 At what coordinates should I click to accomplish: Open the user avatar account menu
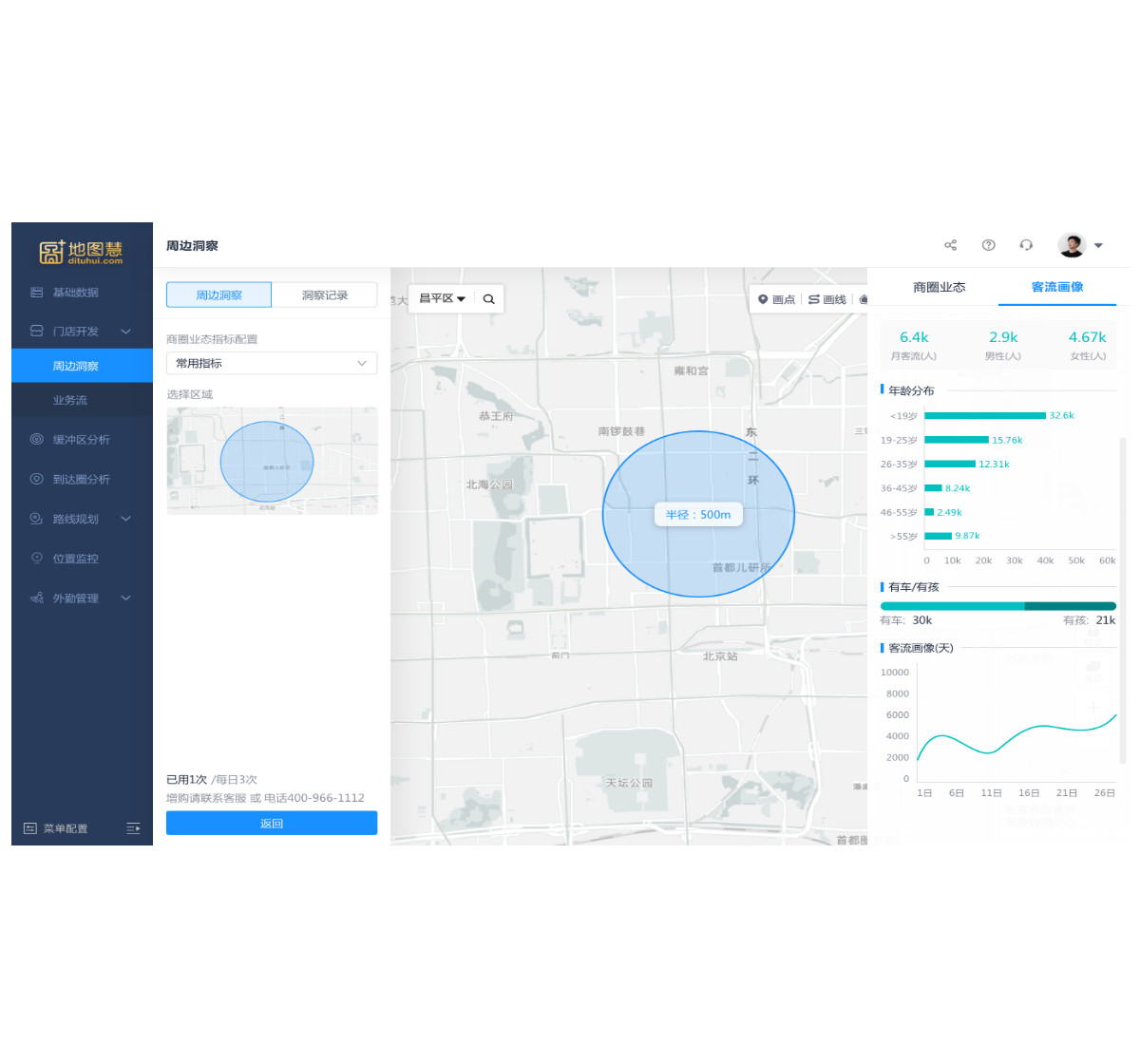[x=1081, y=245]
